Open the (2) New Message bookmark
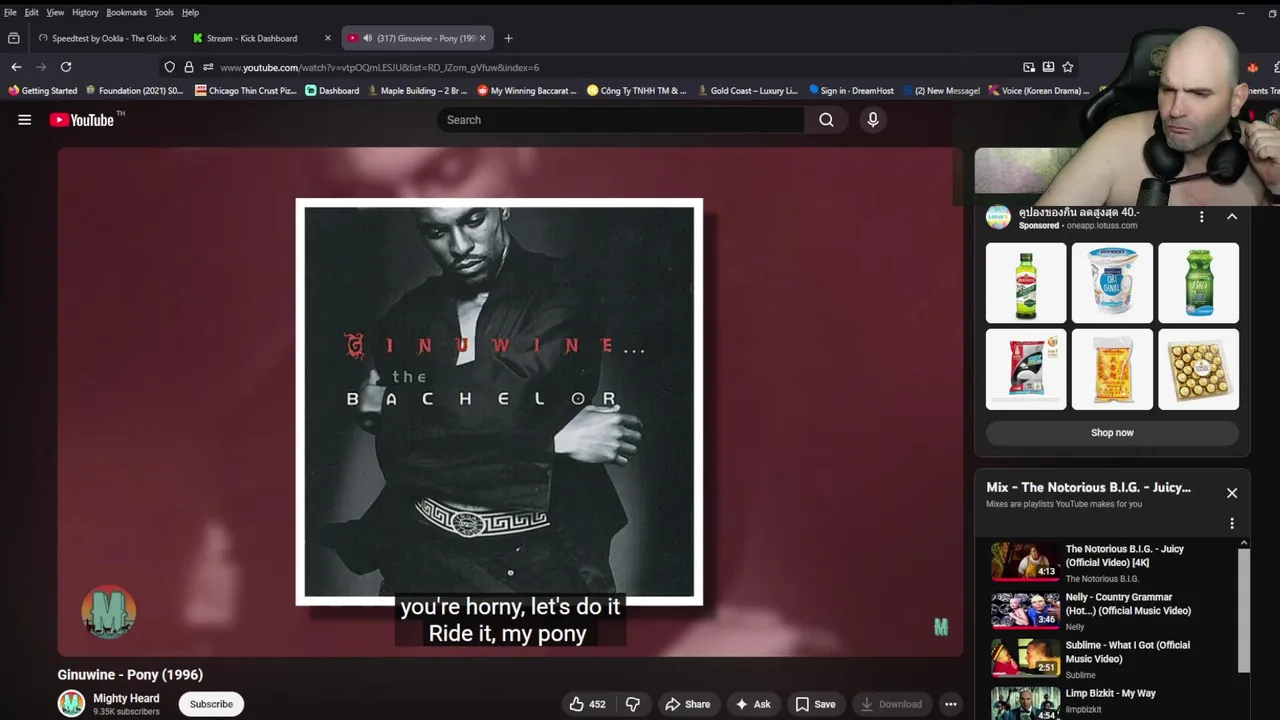The width and height of the screenshot is (1280, 720). pos(941,90)
